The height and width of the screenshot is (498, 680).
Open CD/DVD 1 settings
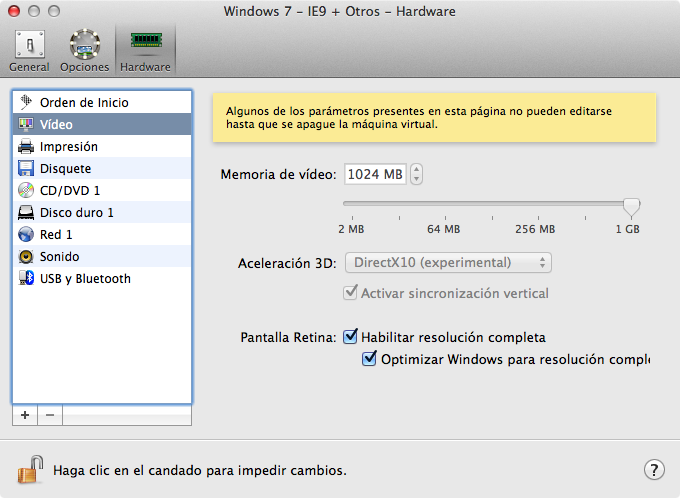click(102, 190)
